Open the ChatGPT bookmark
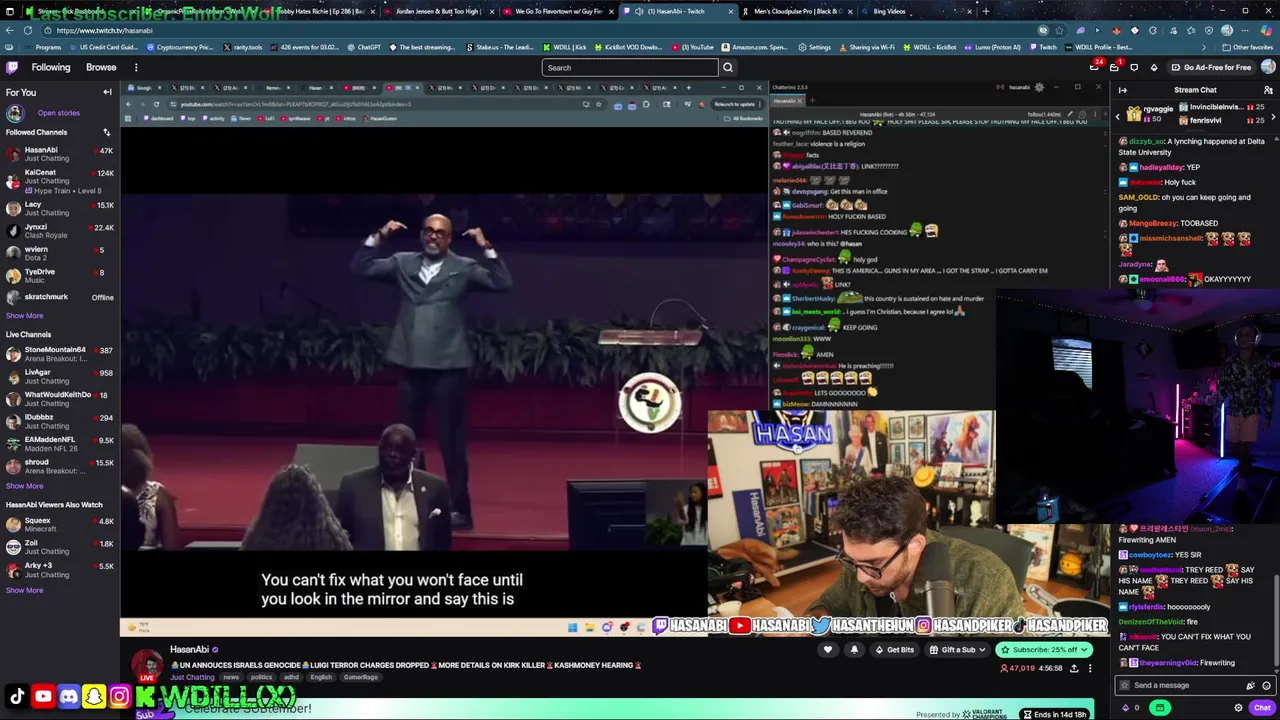Screen dimensions: 1280x720 [364, 47]
